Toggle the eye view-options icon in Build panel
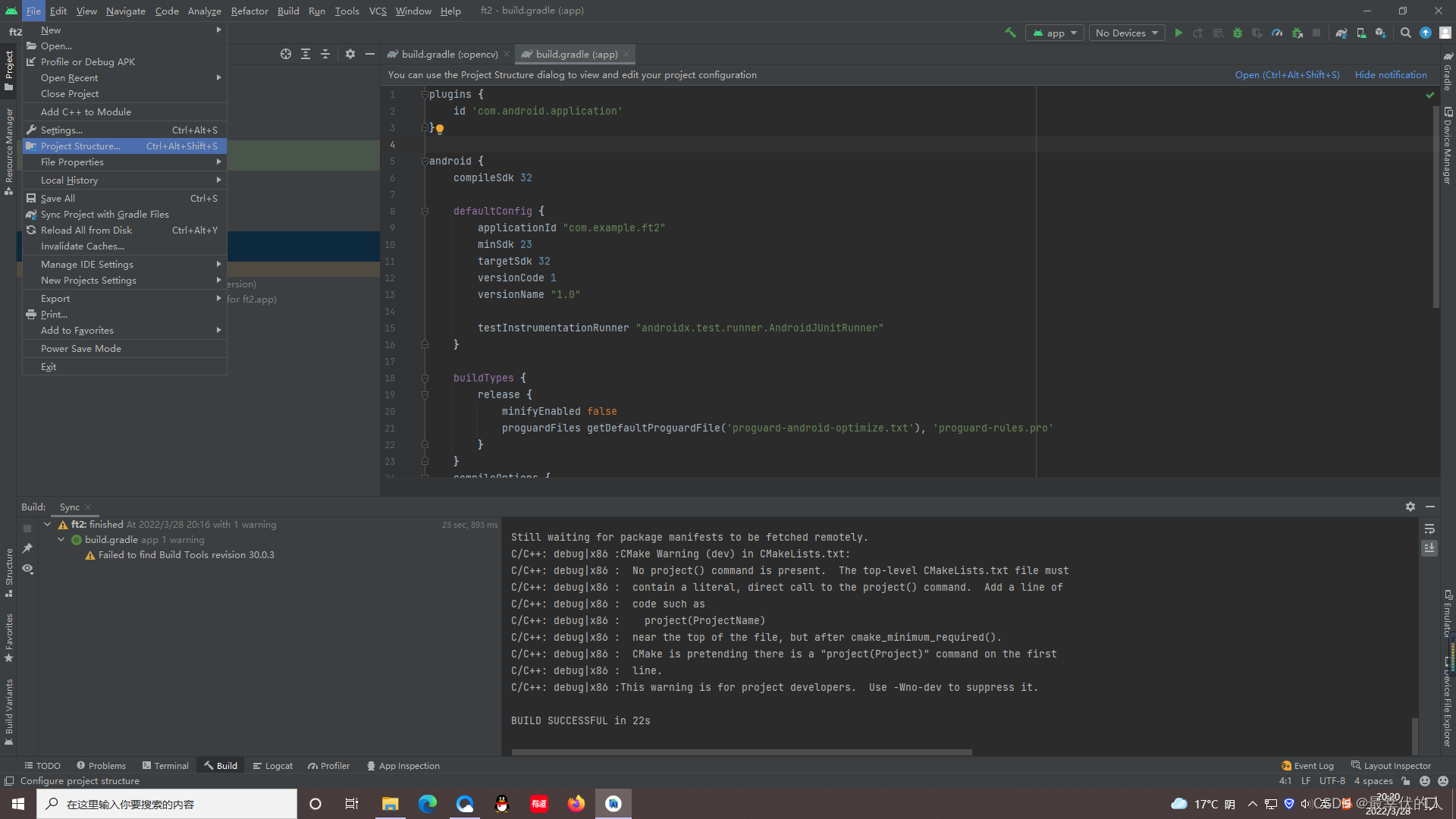Image resolution: width=1456 pixels, height=819 pixels. tap(28, 569)
